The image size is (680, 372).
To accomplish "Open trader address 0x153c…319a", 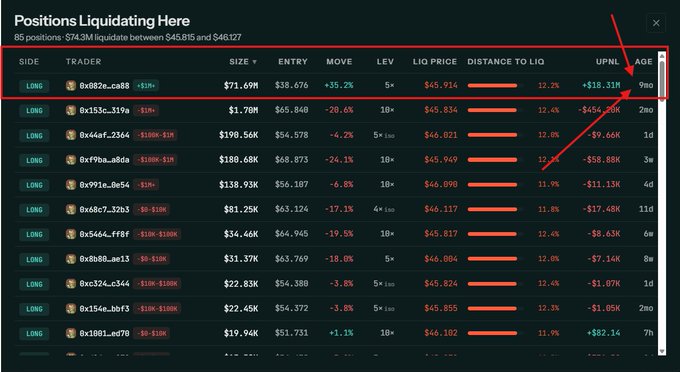I will click(105, 111).
